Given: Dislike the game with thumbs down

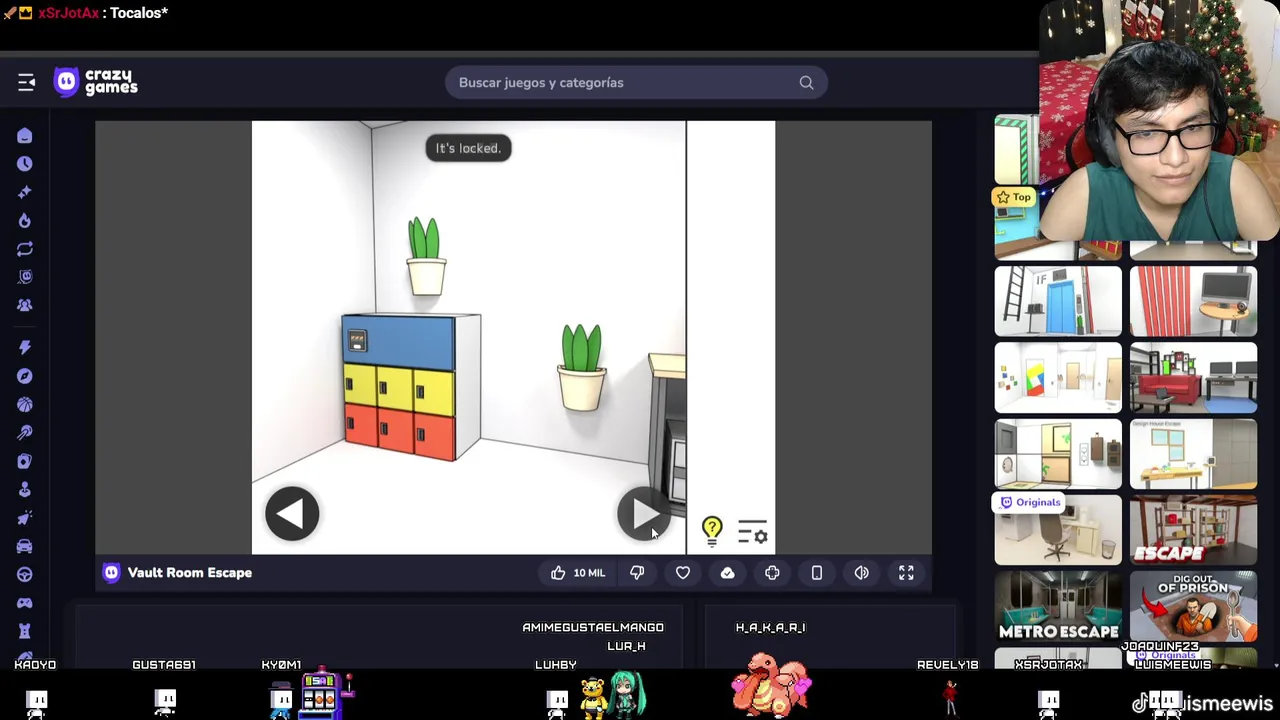Looking at the screenshot, I should pos(637,573).
